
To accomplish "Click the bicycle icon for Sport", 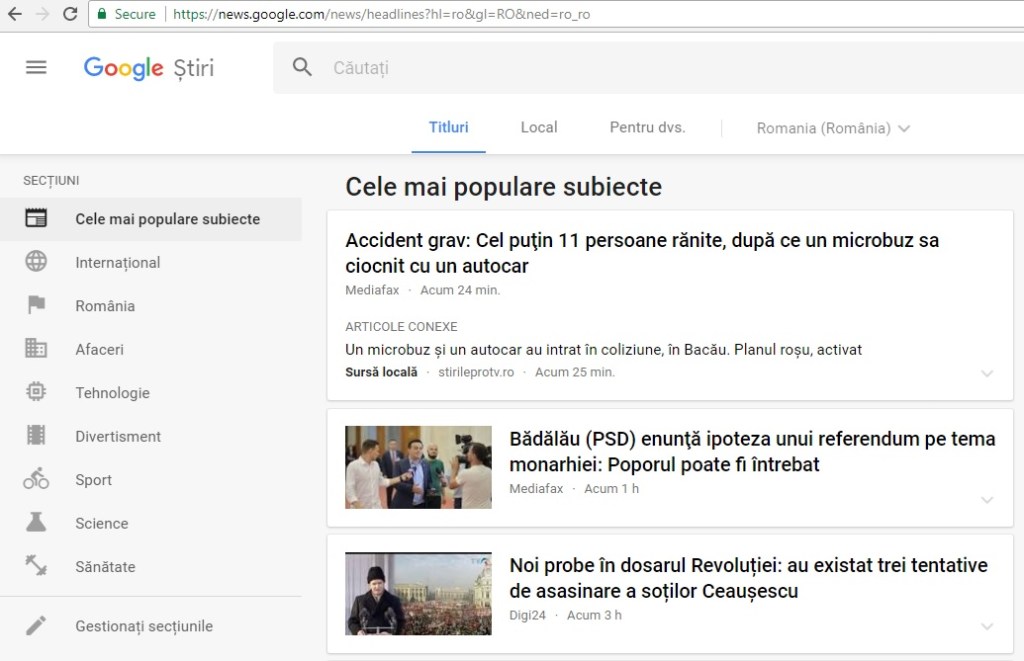I will pos(36,479).
